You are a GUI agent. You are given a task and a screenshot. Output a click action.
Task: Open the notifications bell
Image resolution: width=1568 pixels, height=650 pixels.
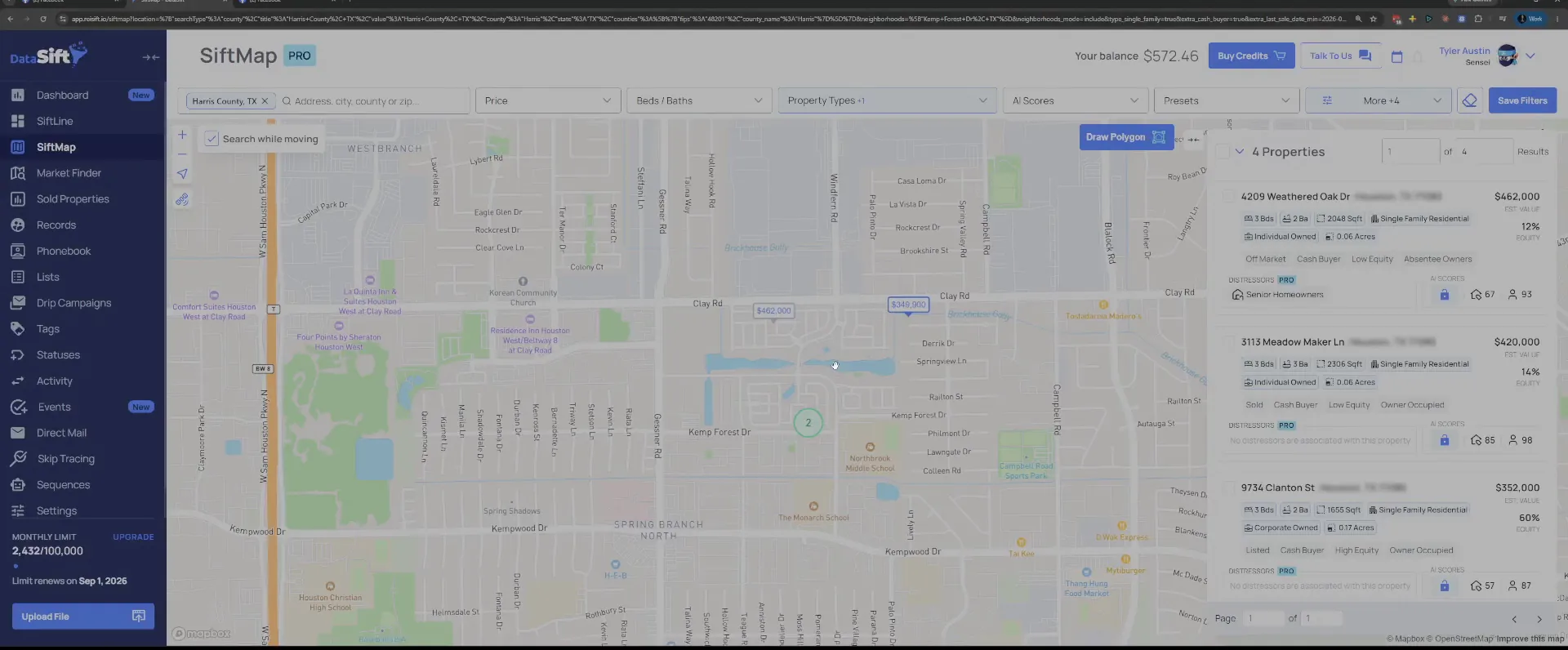[x=1418, y=56]
